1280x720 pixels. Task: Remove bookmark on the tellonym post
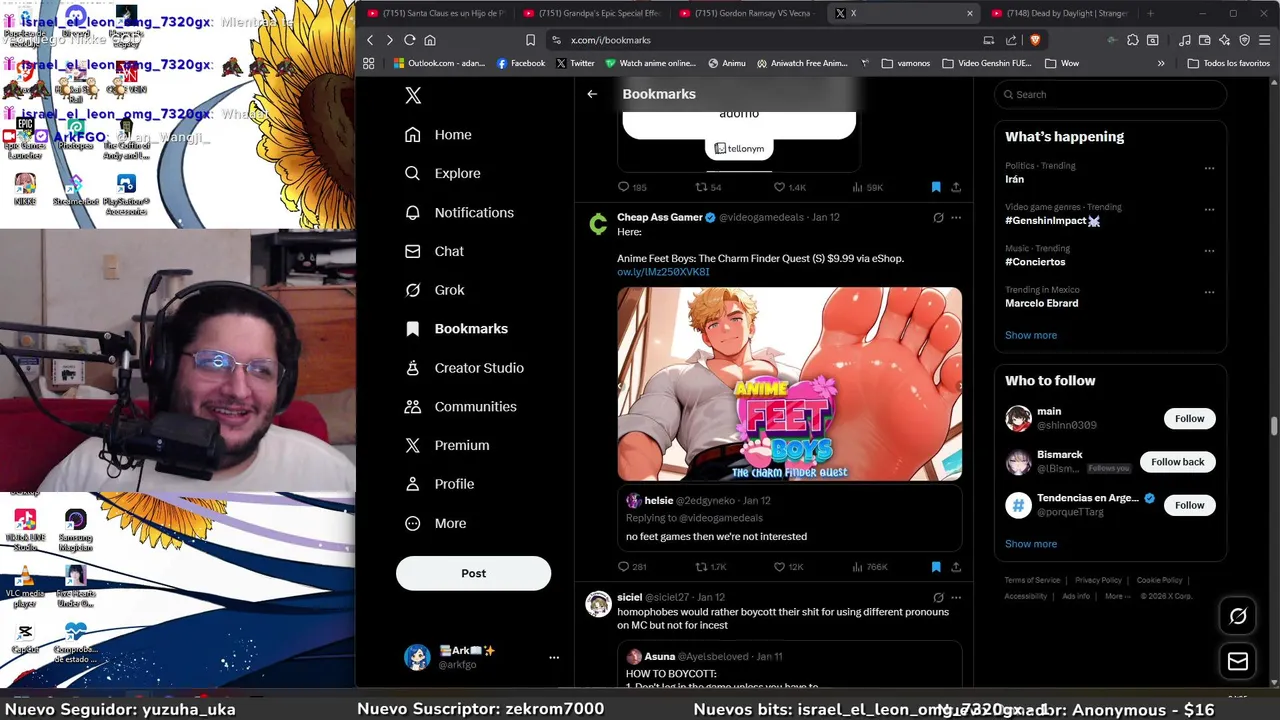[936, 187]
